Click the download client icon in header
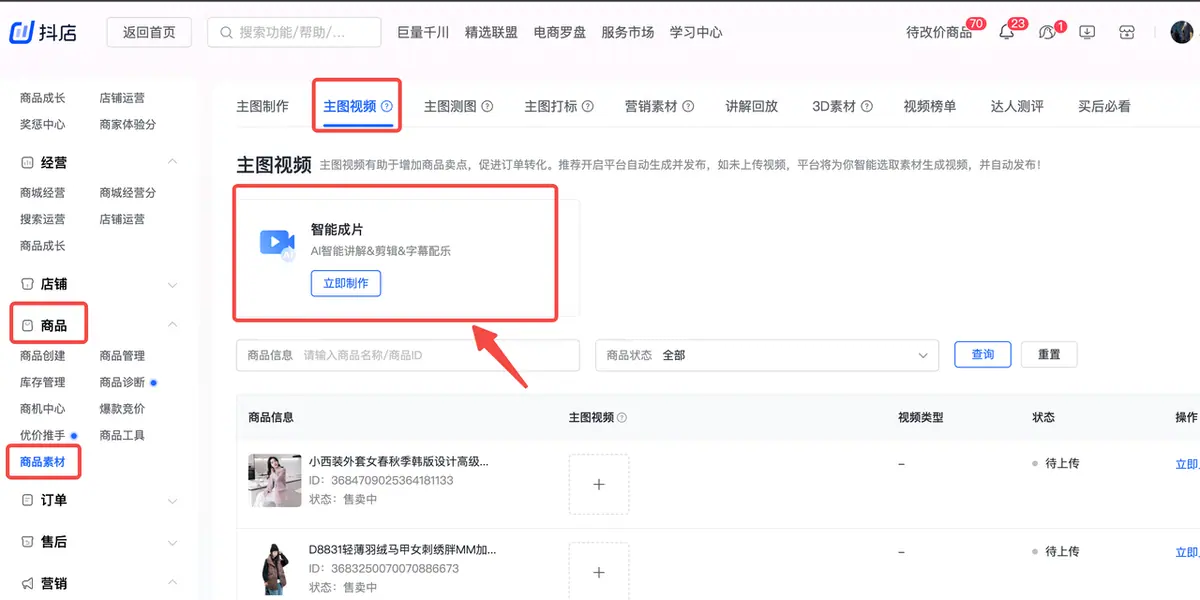 tap(1087, 32)
